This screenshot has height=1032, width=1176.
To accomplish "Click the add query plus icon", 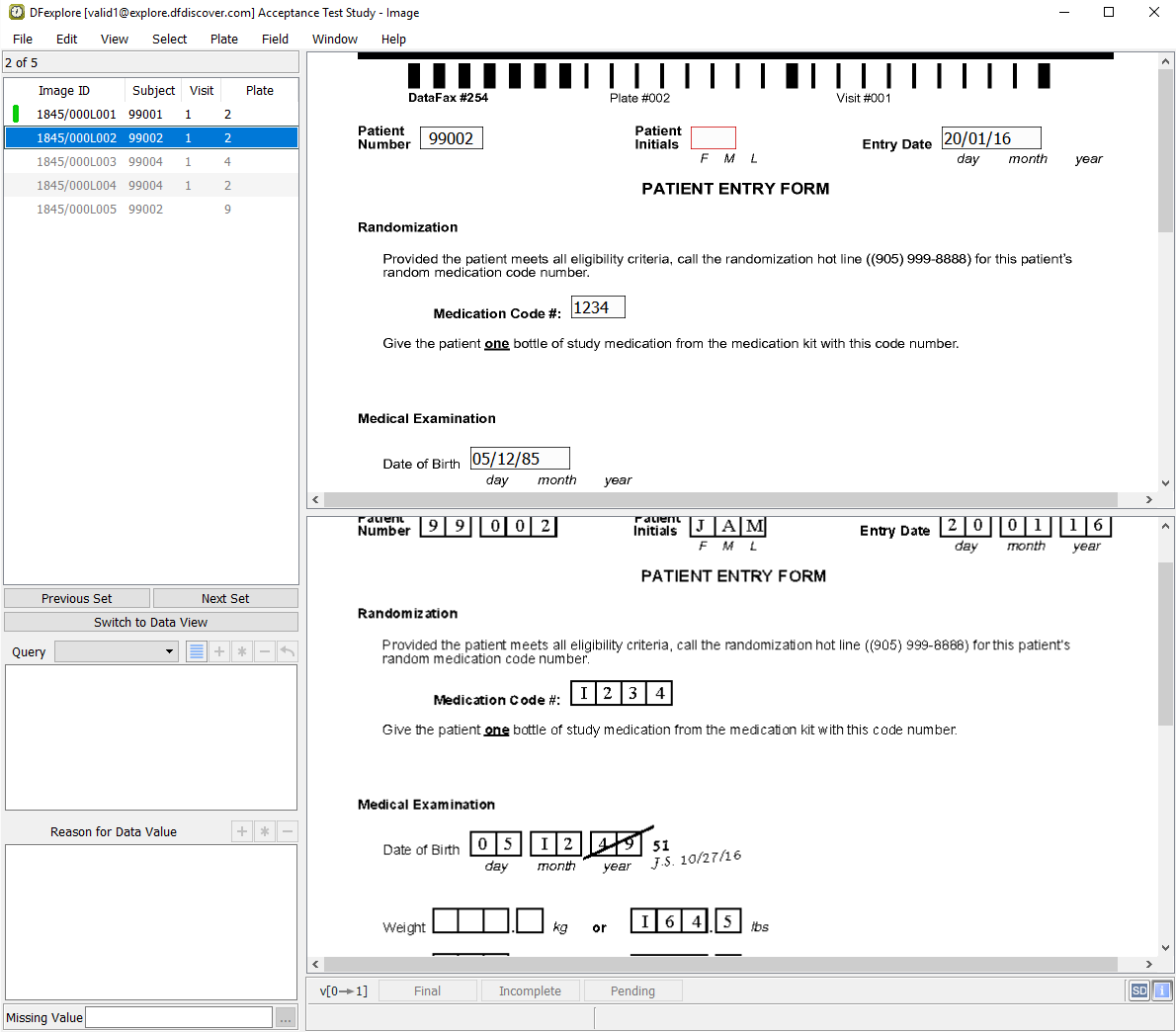I will pyautogui.click(x=219, y=651).
